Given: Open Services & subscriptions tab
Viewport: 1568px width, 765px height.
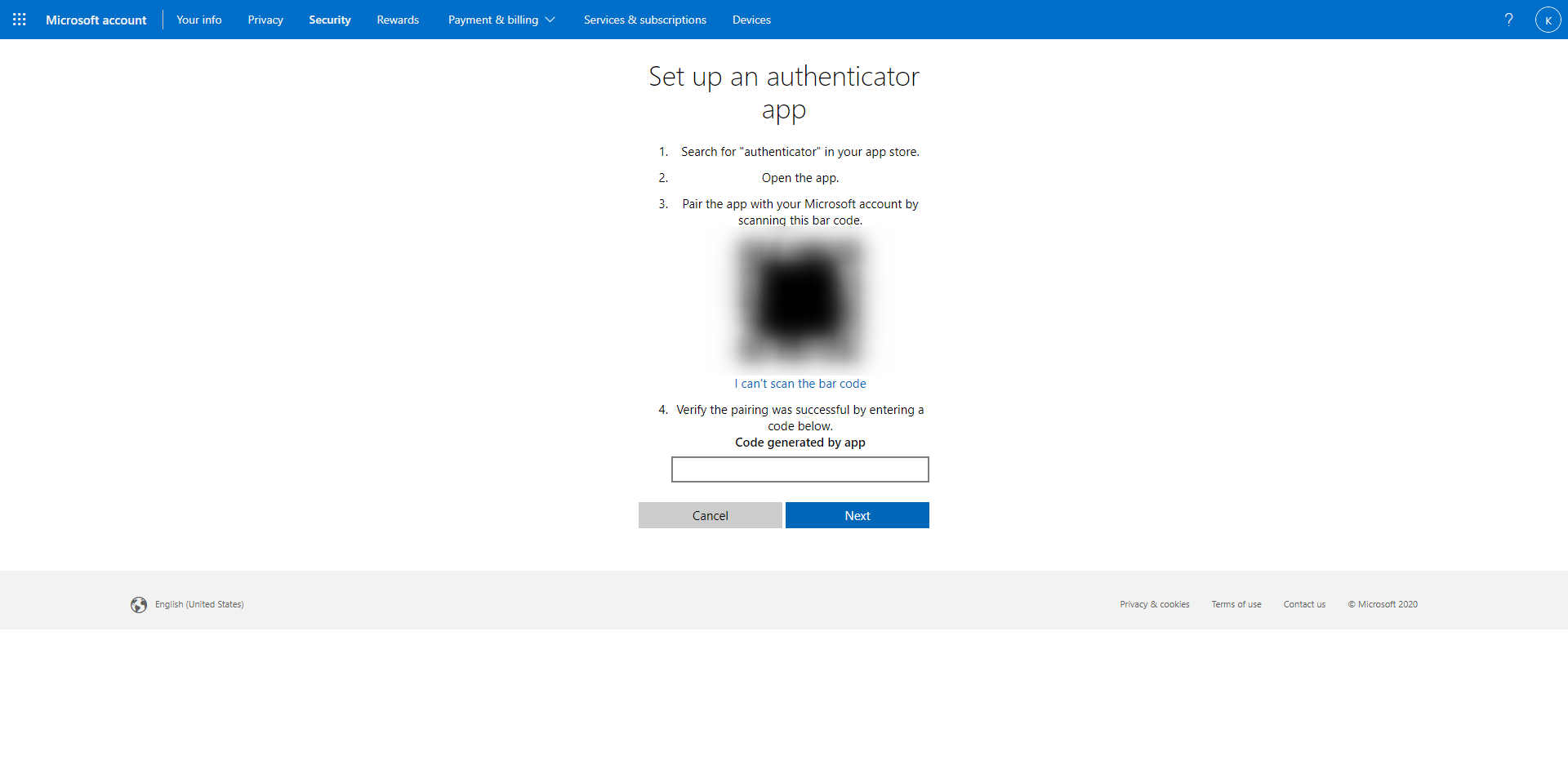Looking at the screenshot, I should 645,20.
